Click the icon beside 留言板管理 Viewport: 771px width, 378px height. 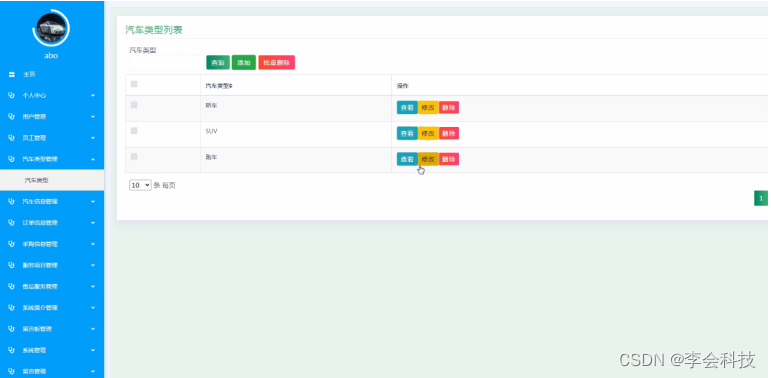coord(12,329)
